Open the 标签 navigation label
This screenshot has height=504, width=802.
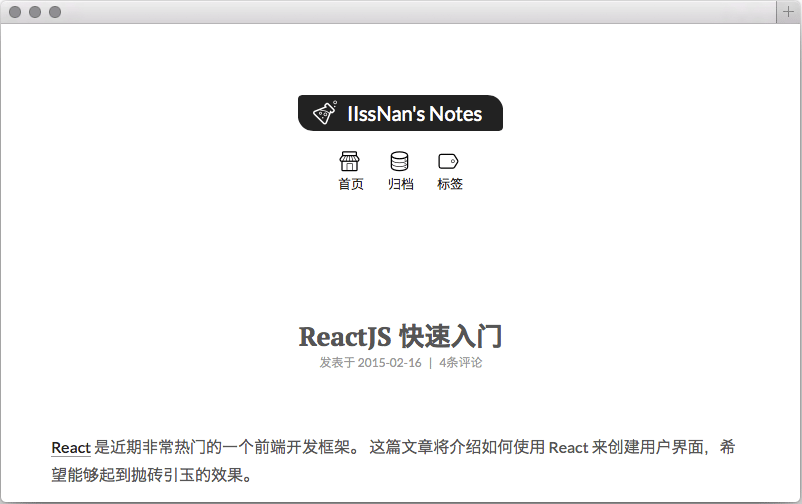pyautogui.click(x=449, y=184)
